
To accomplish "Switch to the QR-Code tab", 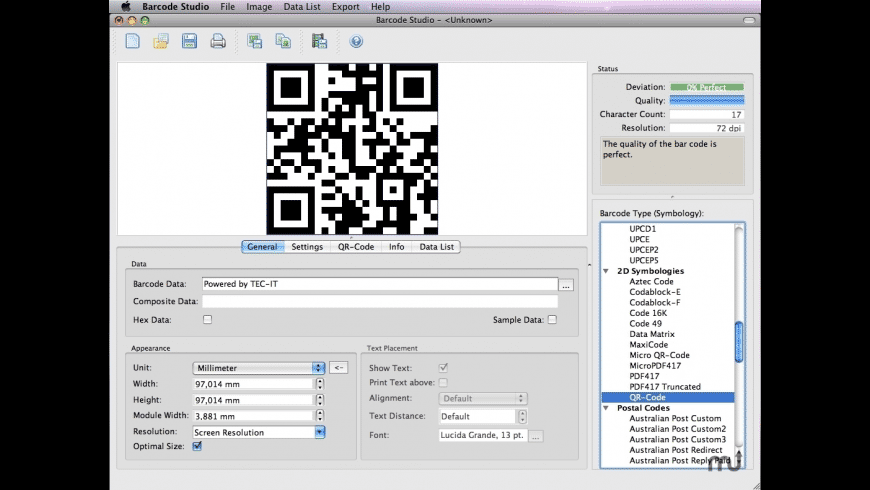I will pyautogui.click(x=355, y=246).
